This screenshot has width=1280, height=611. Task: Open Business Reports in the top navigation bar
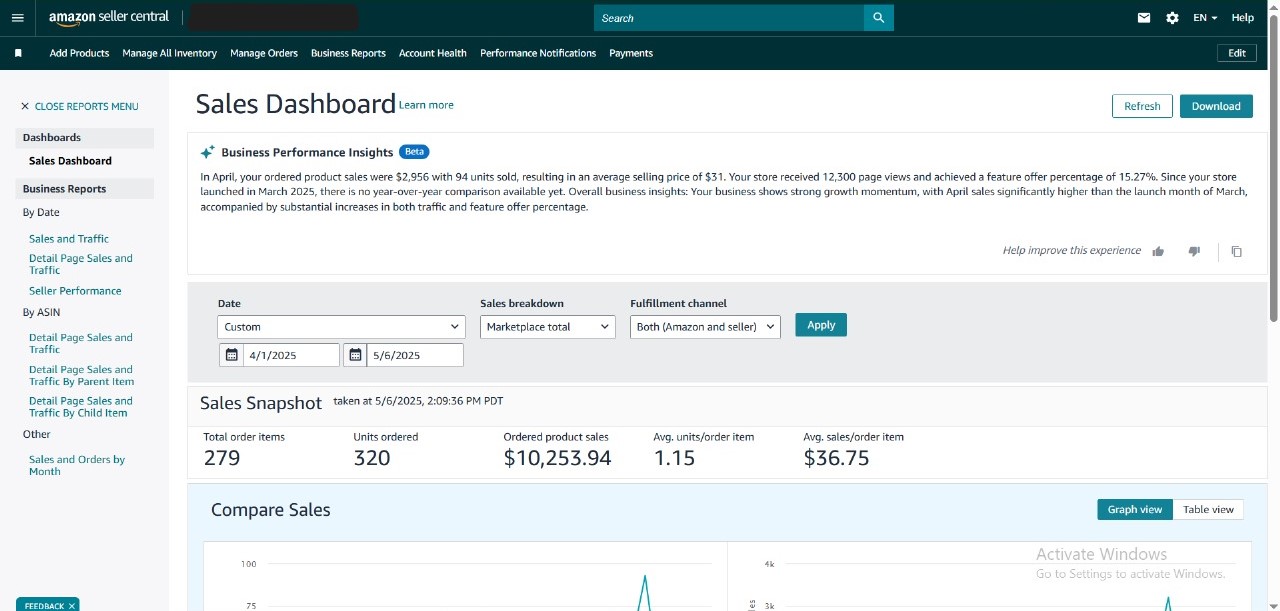[x=348, y=53]
